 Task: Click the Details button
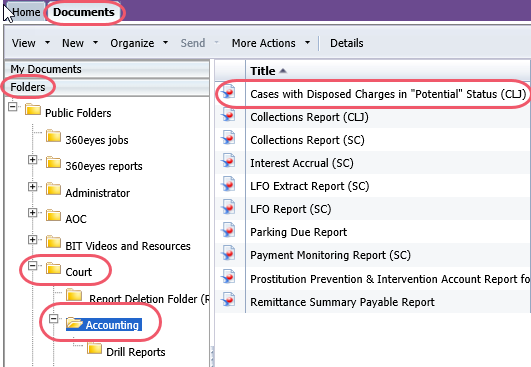click(347, 43)
